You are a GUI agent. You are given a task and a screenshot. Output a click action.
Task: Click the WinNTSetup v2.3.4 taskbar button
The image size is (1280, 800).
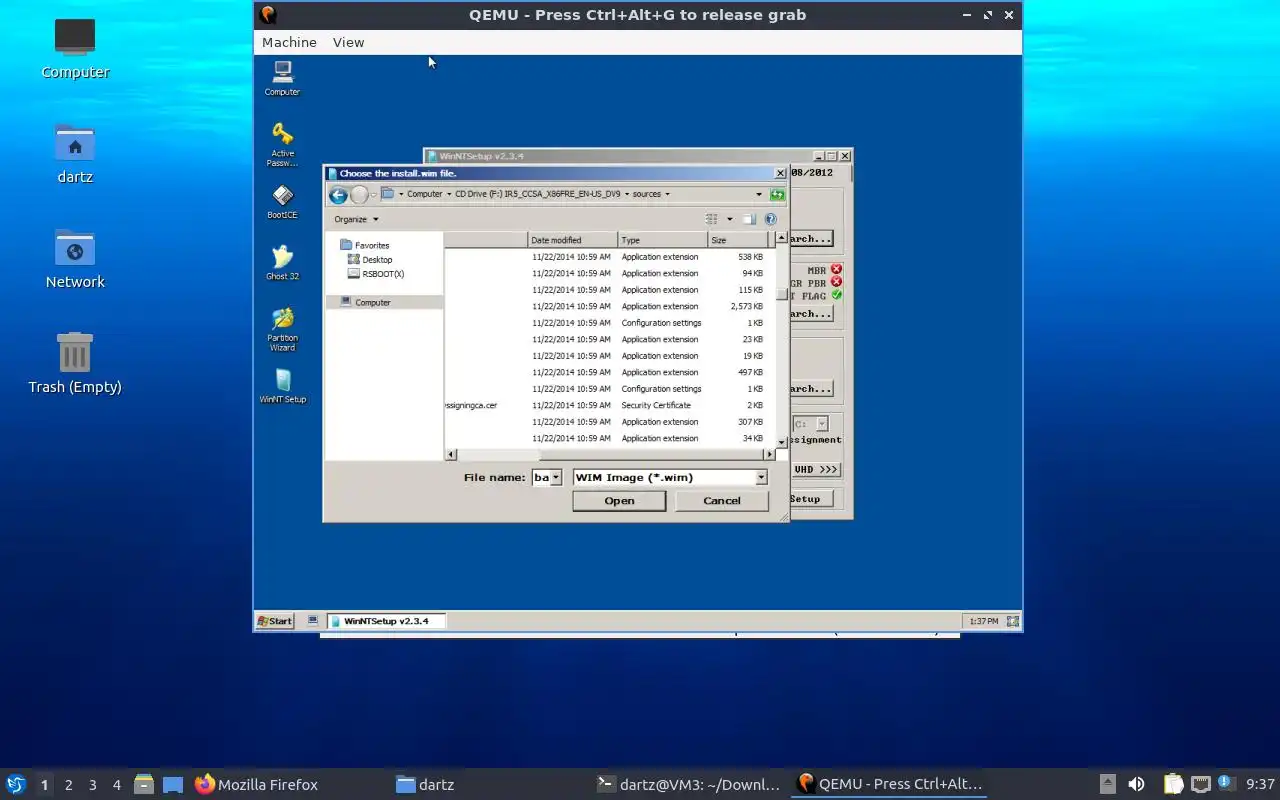(386, 621)
